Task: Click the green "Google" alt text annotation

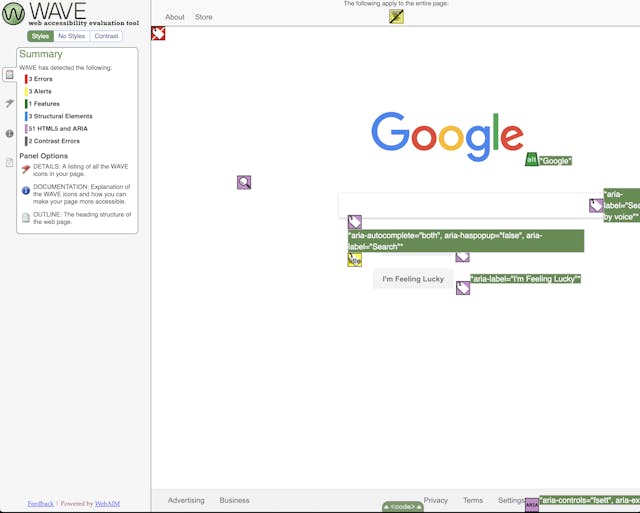Action: coord(555,160)
